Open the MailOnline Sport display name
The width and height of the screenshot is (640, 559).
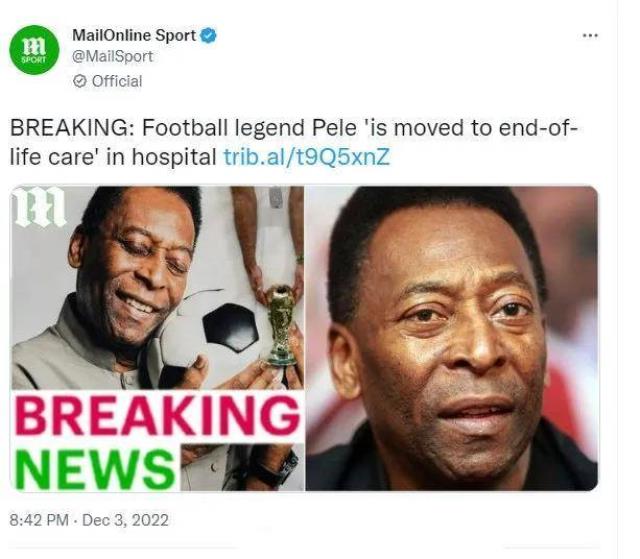[x=134, y=35]
